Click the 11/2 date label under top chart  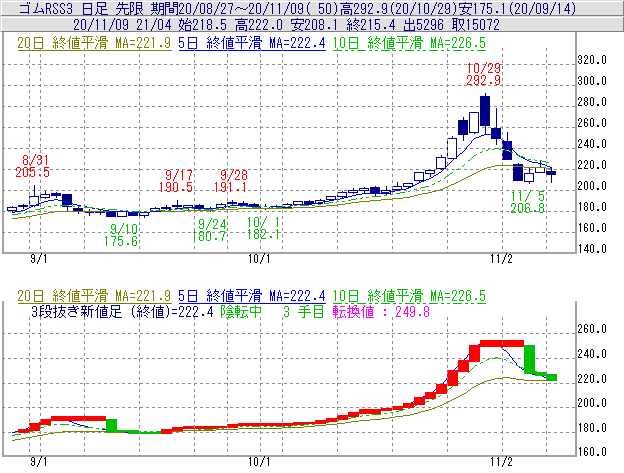pos(501,259)
